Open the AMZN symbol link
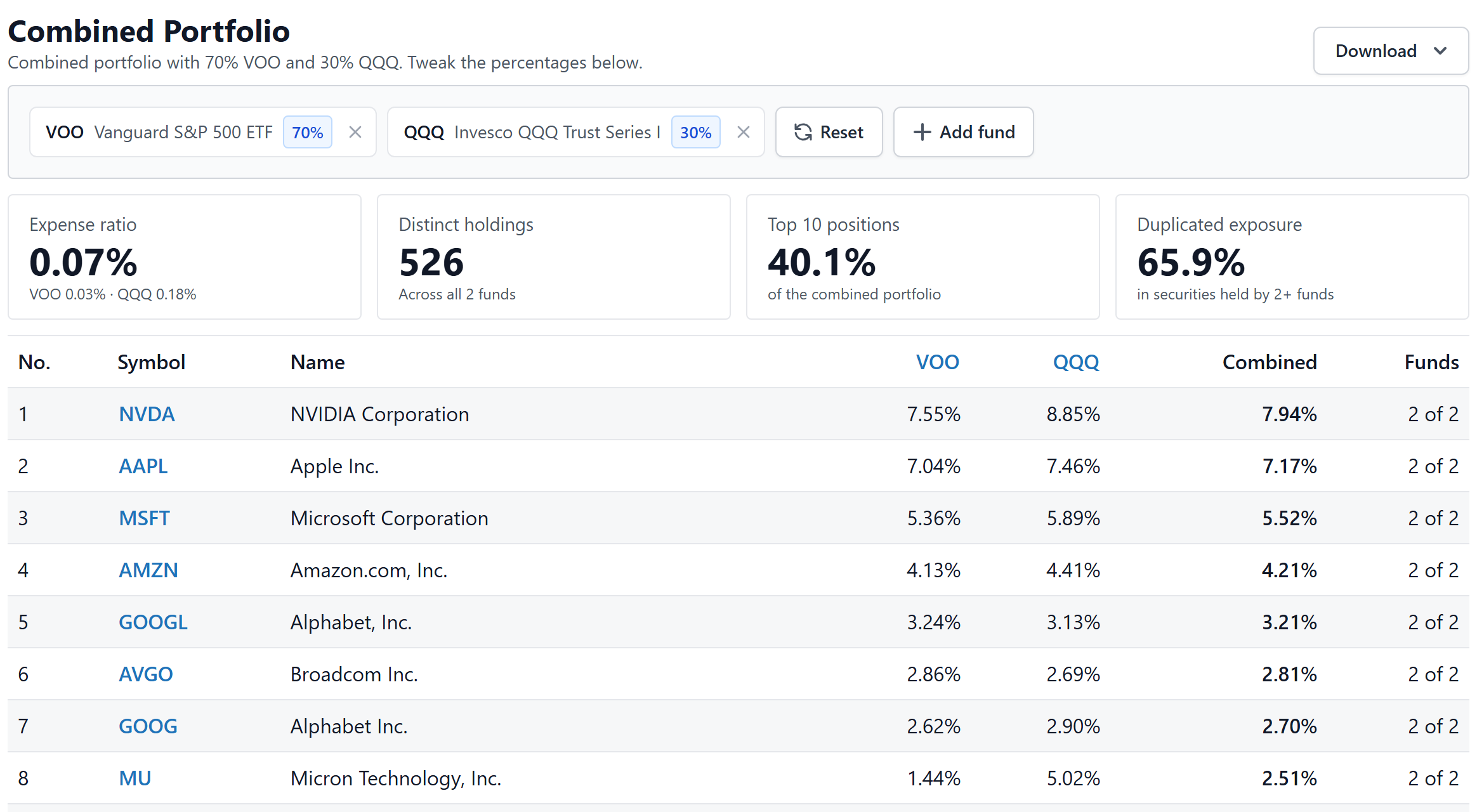The height and width of the screenshot is (812, 1477). [x=148, y=570]
